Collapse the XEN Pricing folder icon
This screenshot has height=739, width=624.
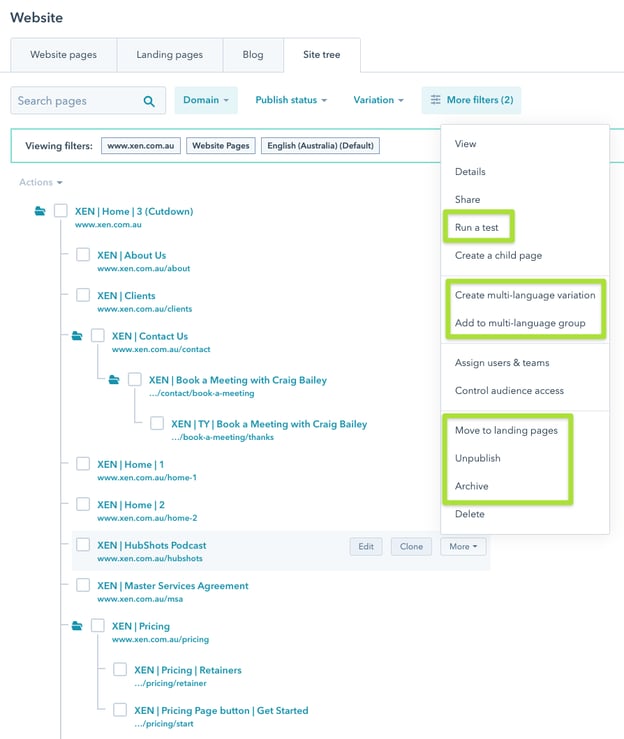pyautogui.click(x=77, y=626)
